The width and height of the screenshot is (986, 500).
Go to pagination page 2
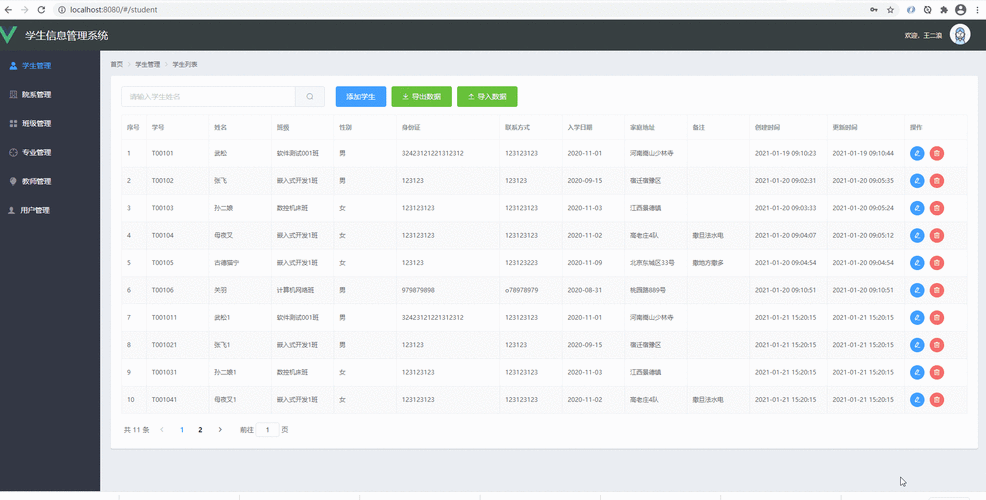click(201, 430)
